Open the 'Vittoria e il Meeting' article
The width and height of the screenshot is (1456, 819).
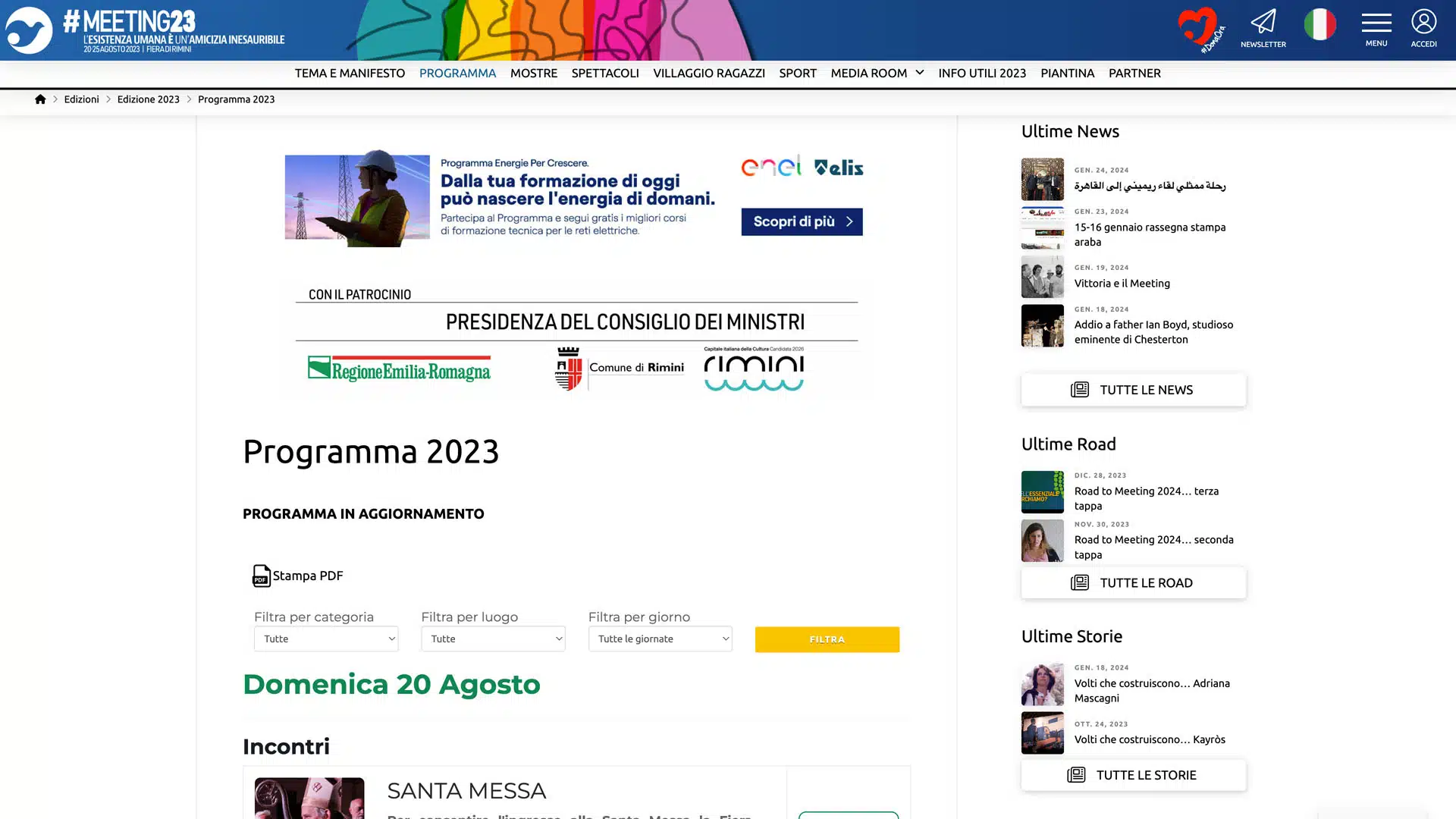tap(1122, 284)
